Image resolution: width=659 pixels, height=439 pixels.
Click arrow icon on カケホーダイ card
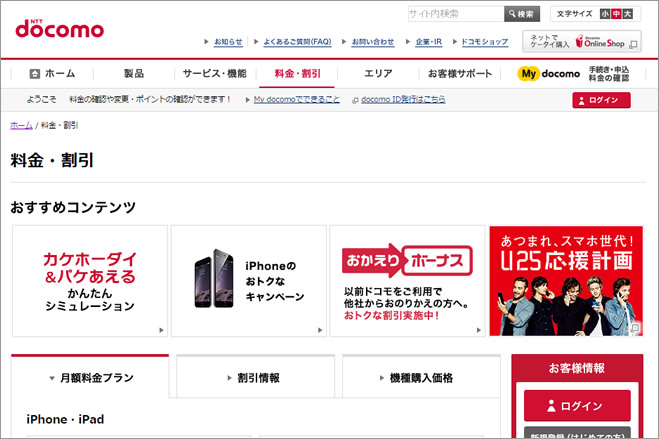point(161,330)
